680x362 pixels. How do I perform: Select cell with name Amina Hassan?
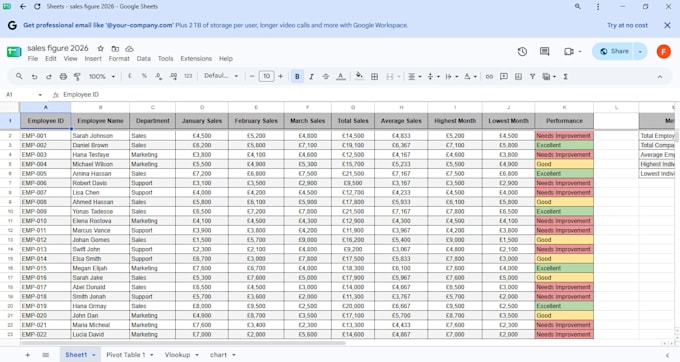100,173
